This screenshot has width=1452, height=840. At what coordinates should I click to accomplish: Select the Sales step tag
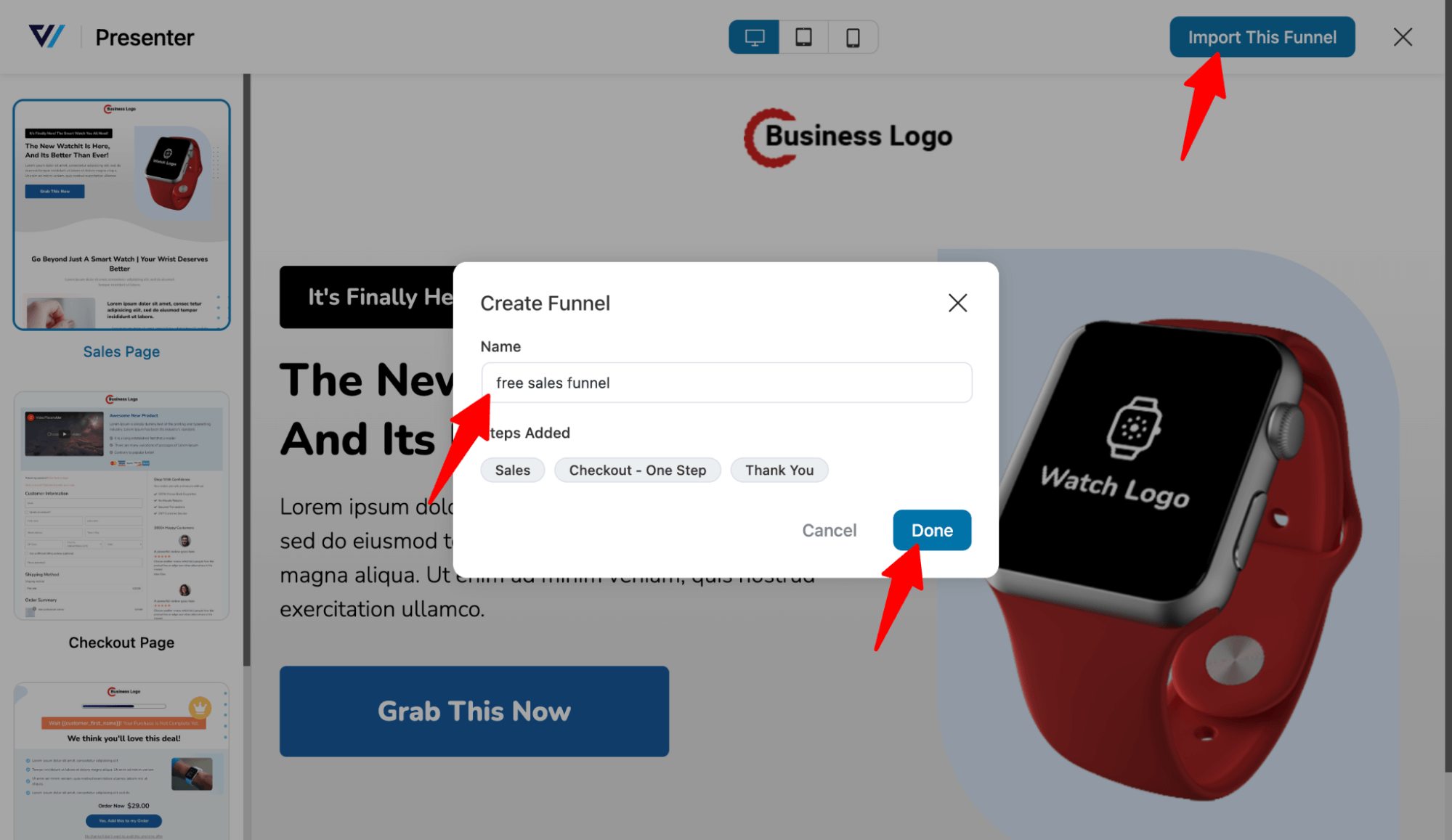[x=512, y=469]
